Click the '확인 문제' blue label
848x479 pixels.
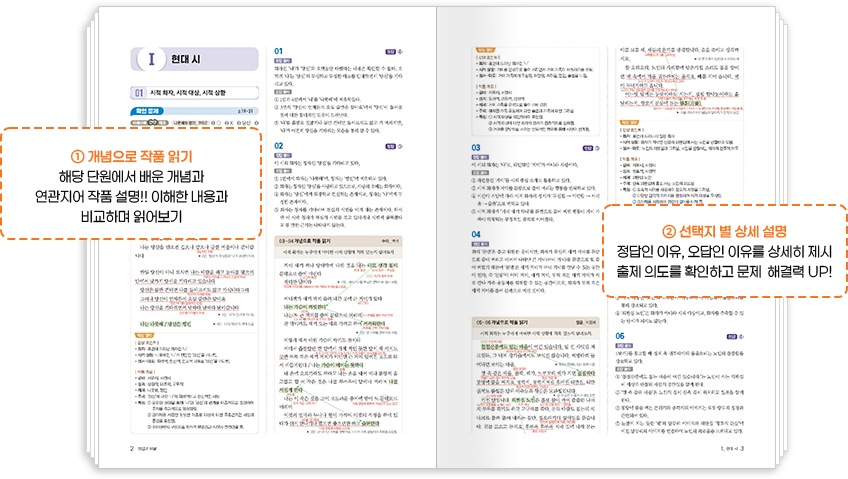coord(148,111)
